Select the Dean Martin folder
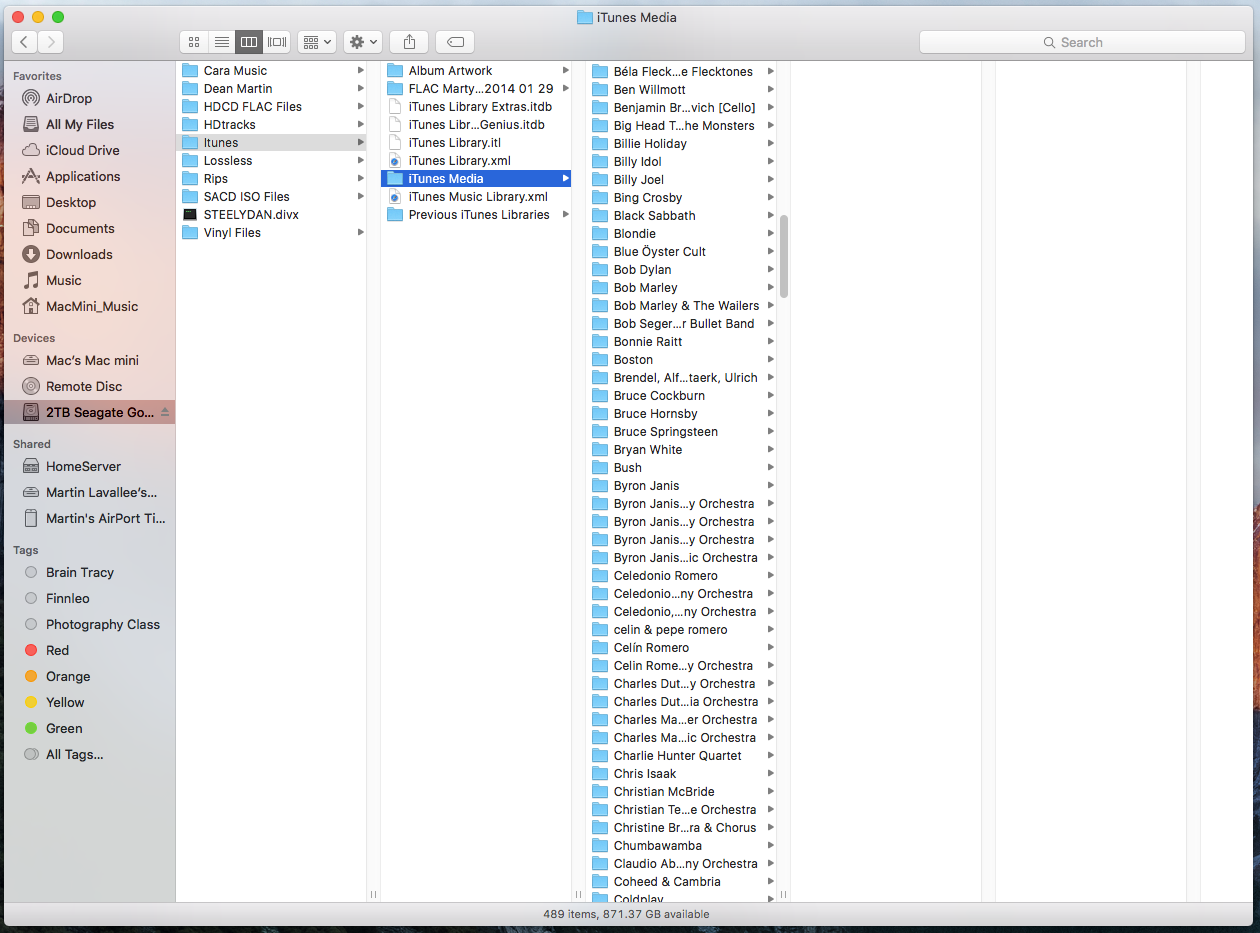The height and width of the screenshot is (933, 1260). click(271, 89)
